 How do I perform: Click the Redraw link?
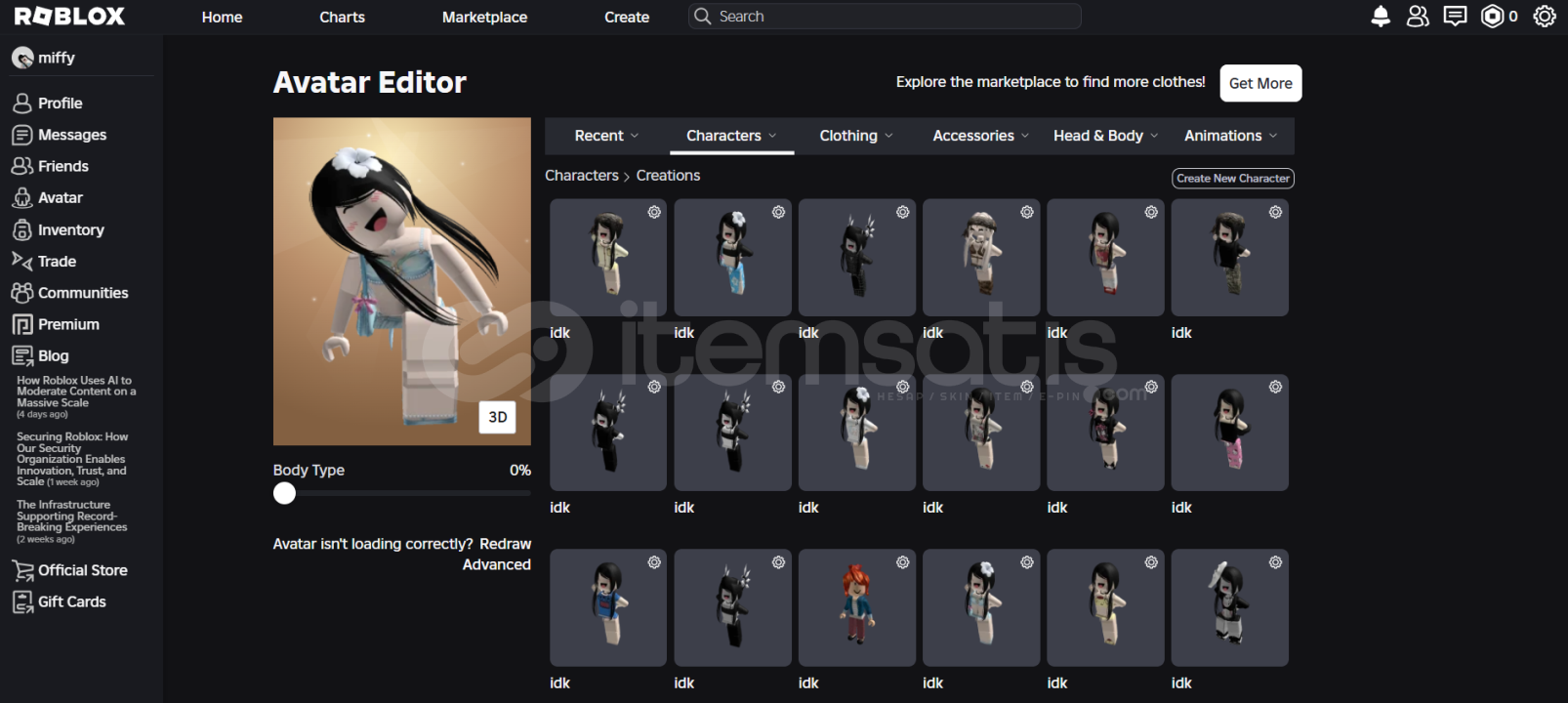(505, 544)
